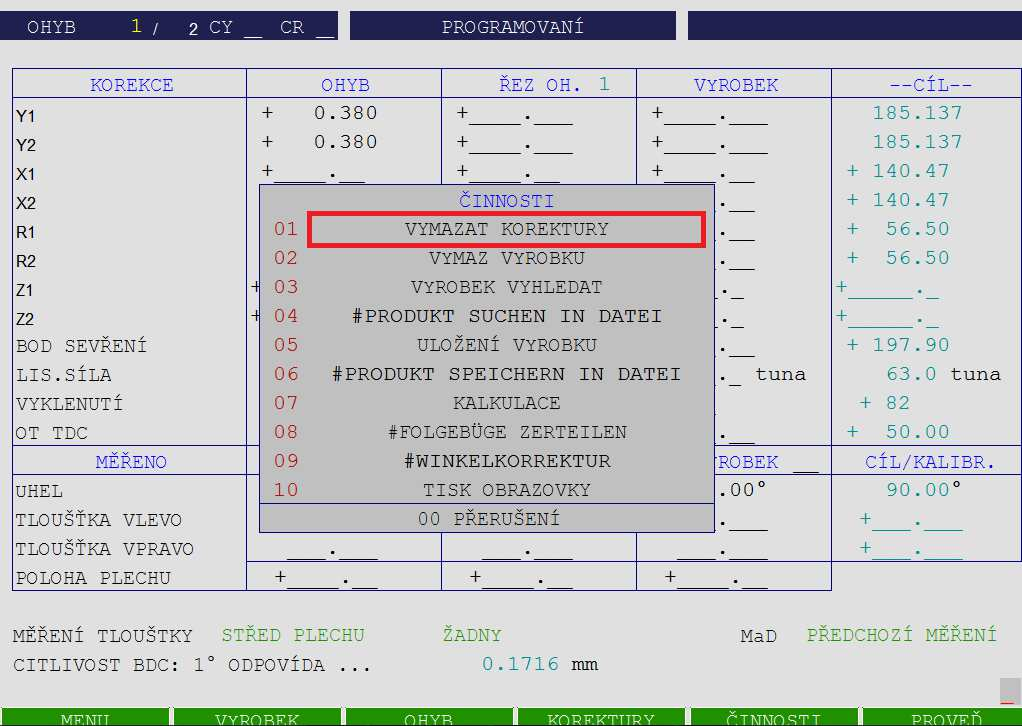Viewport: 1022px width, 726px height.
Task: Click the POLOHA PLECHU VYROBEK field
Action: click(716, 578)
